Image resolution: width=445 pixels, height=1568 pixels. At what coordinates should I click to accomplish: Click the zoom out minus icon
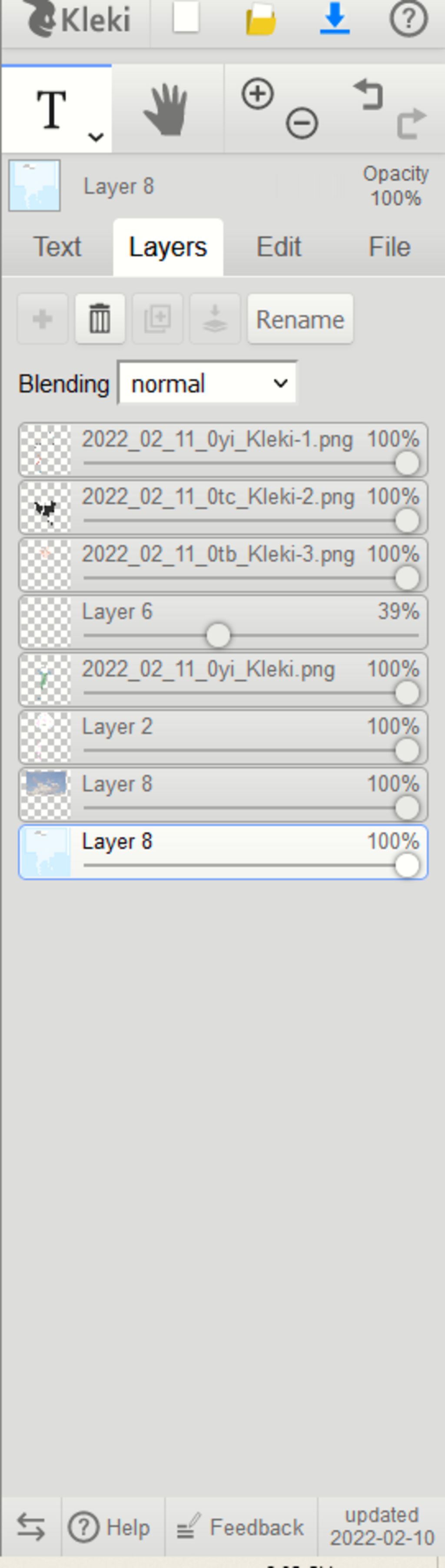point(302,123)
